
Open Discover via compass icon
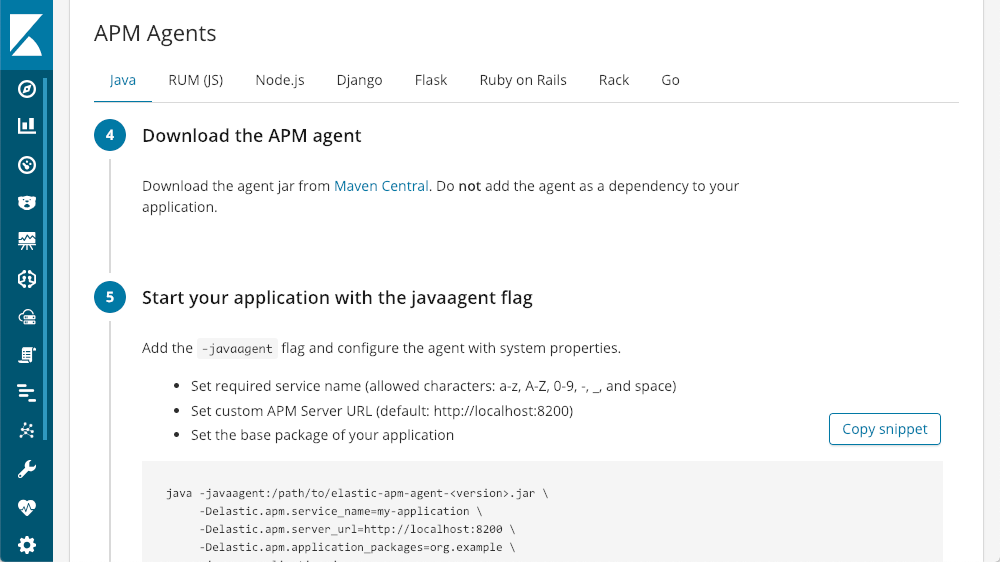(x=26, y=89)
